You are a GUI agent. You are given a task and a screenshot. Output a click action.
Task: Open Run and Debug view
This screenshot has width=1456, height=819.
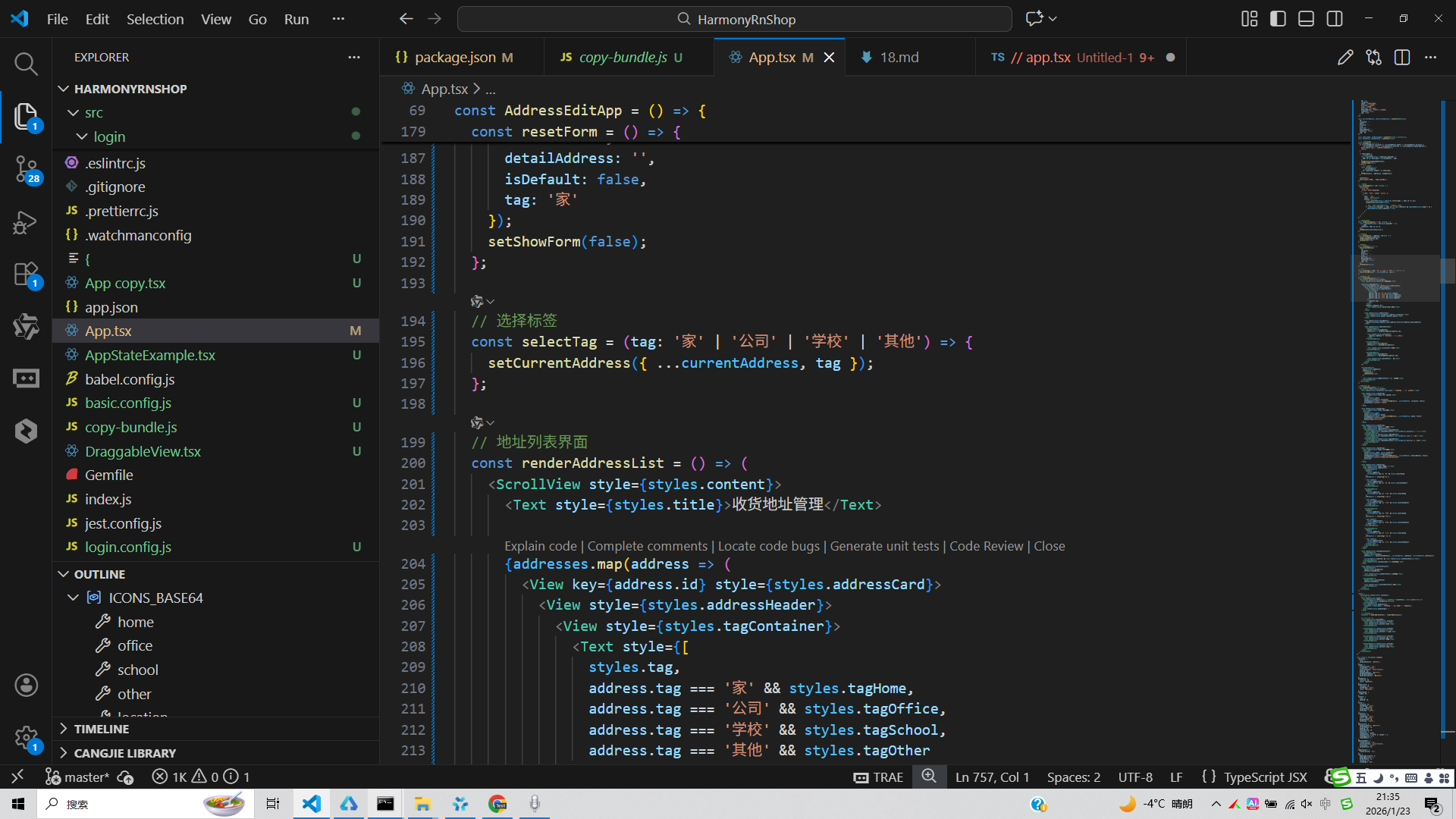pos(26,222)
